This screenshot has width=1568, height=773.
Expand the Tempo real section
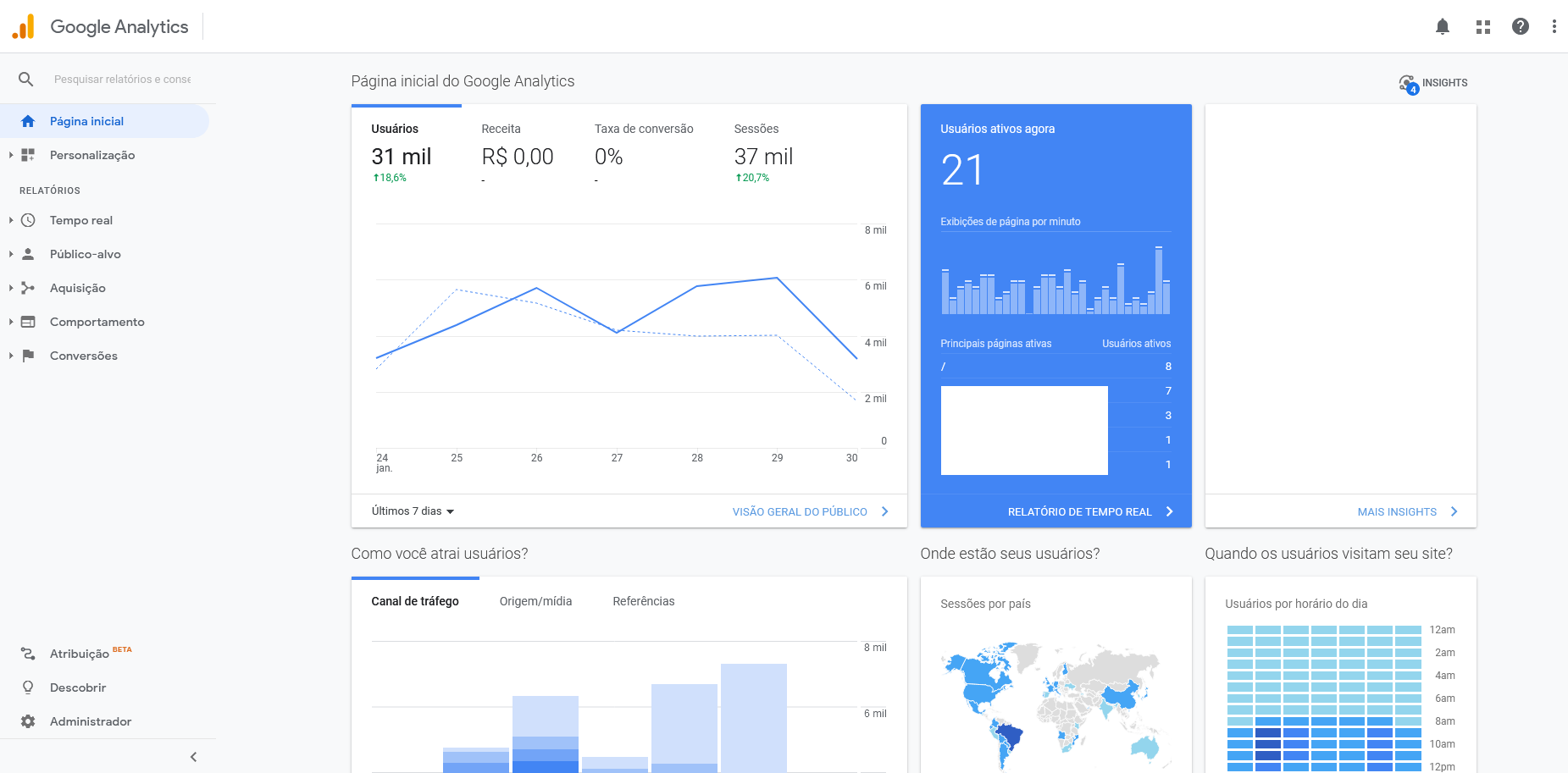10,220
